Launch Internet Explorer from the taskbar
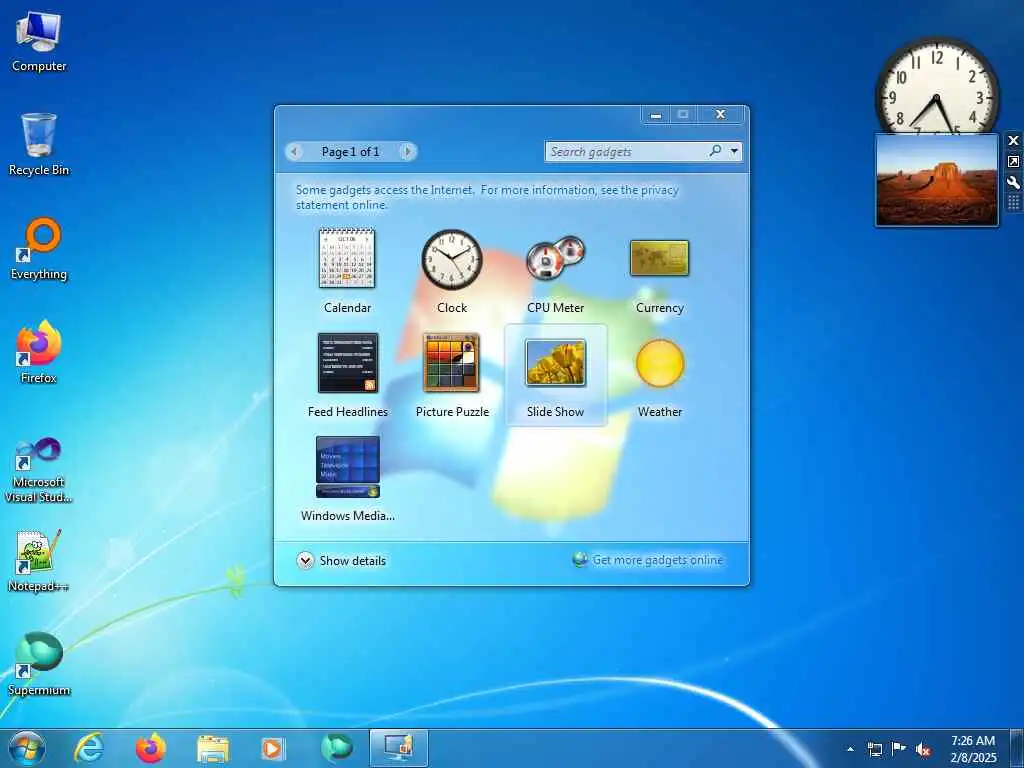Screen dimensions: 1024x768 88,748
